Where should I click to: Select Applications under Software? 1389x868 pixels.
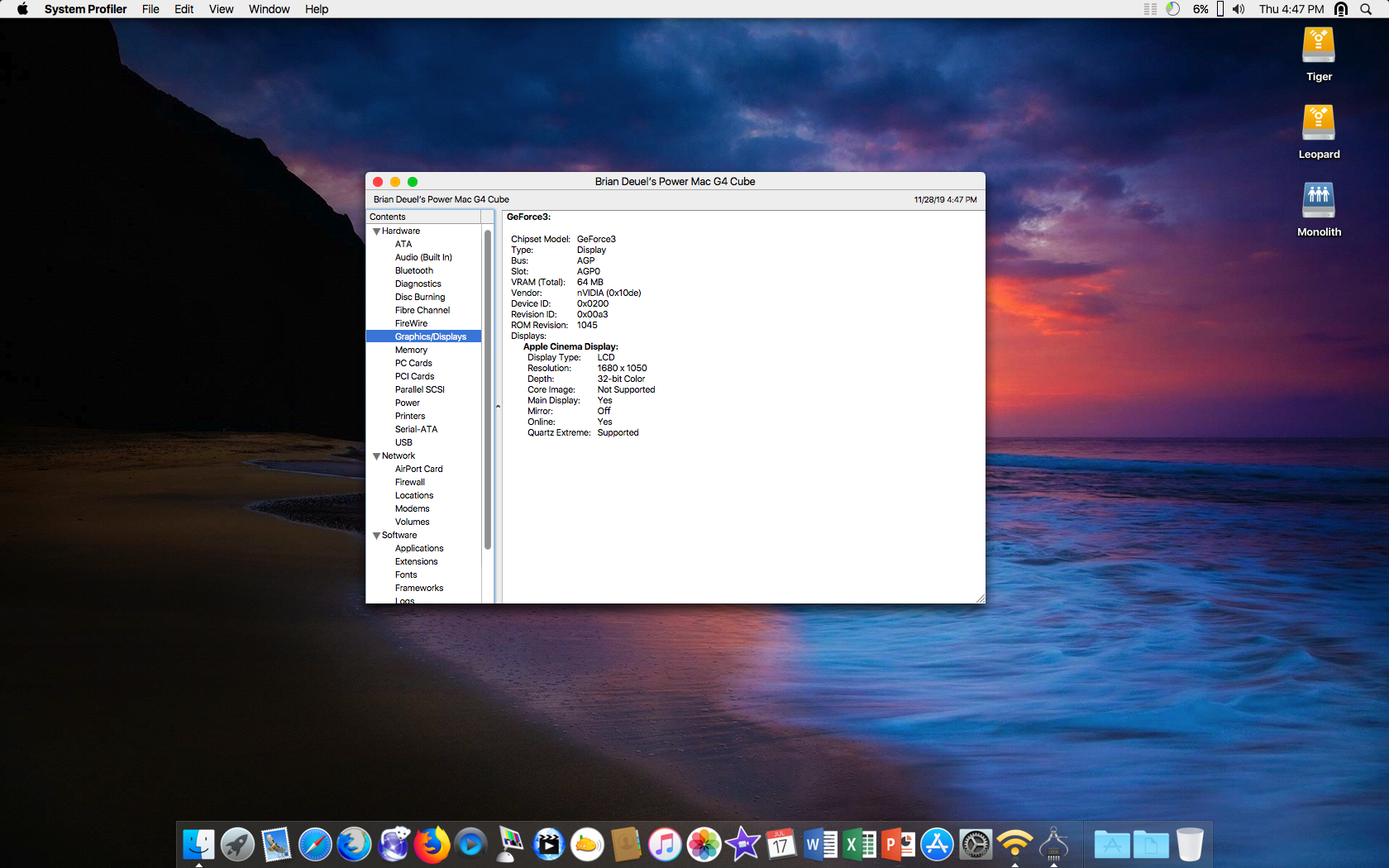click(x=419, y=548)
